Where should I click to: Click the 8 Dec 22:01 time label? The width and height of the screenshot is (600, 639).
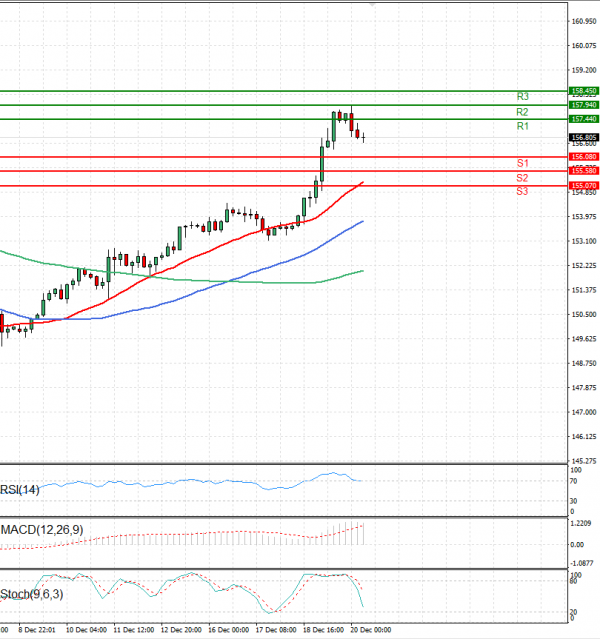tap(37, 630)
